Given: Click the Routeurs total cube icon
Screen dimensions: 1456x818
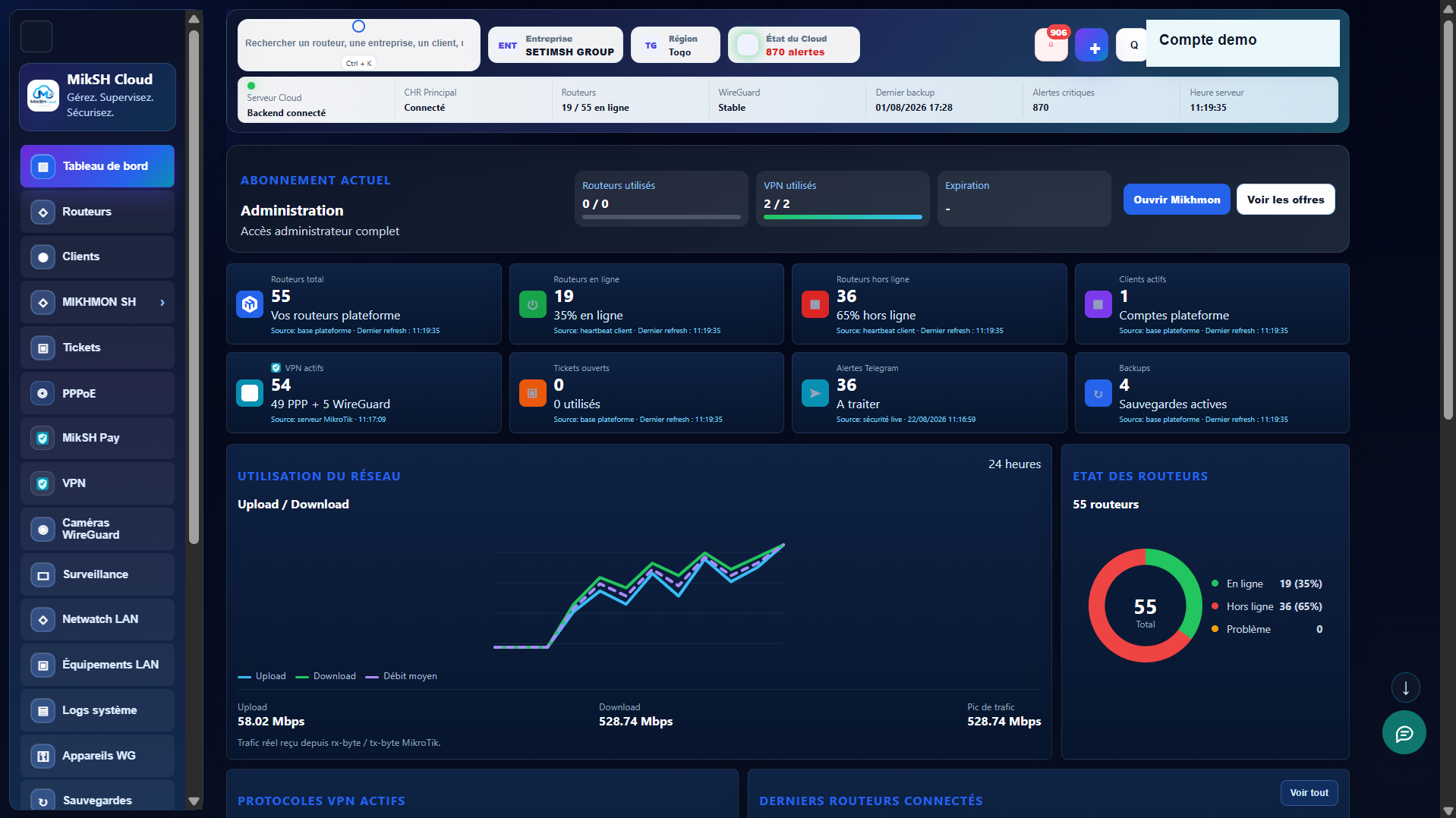Looking at the screenshot, I should pyautogui.click(x=249, y=304).
